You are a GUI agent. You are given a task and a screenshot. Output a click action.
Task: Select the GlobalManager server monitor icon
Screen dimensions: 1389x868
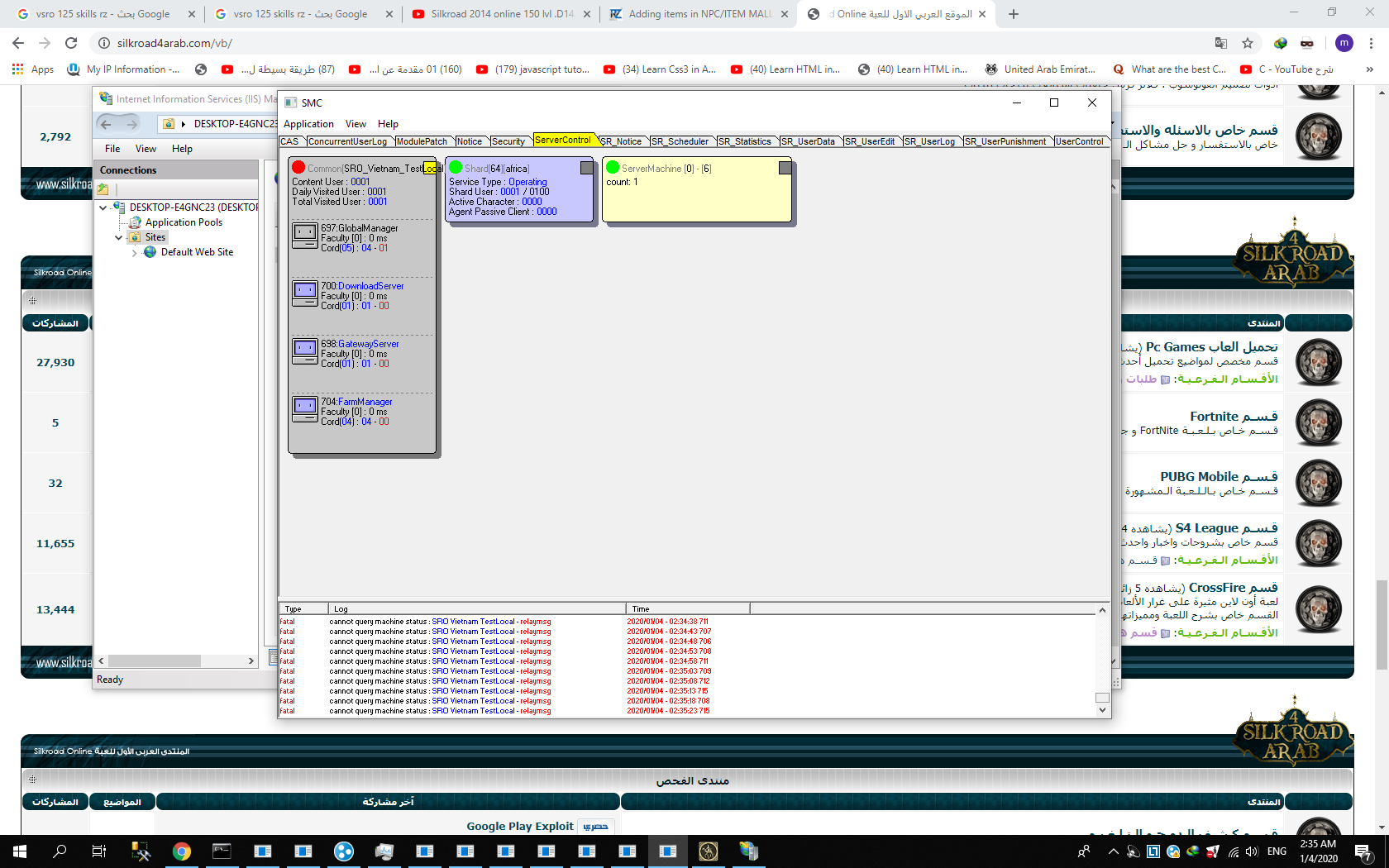tap(305, 236)
